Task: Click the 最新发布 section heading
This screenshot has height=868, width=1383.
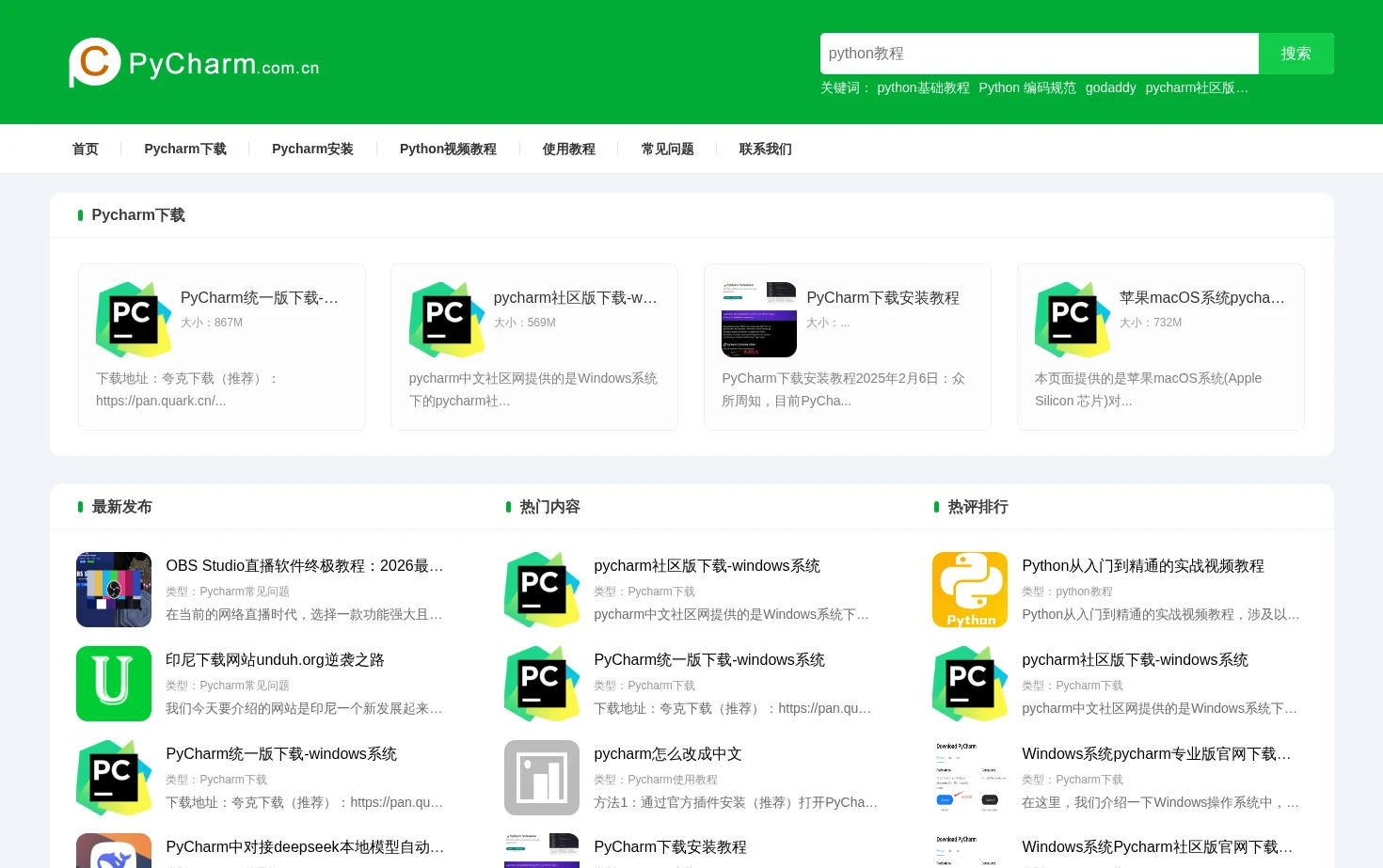Action: coord(121,507)
